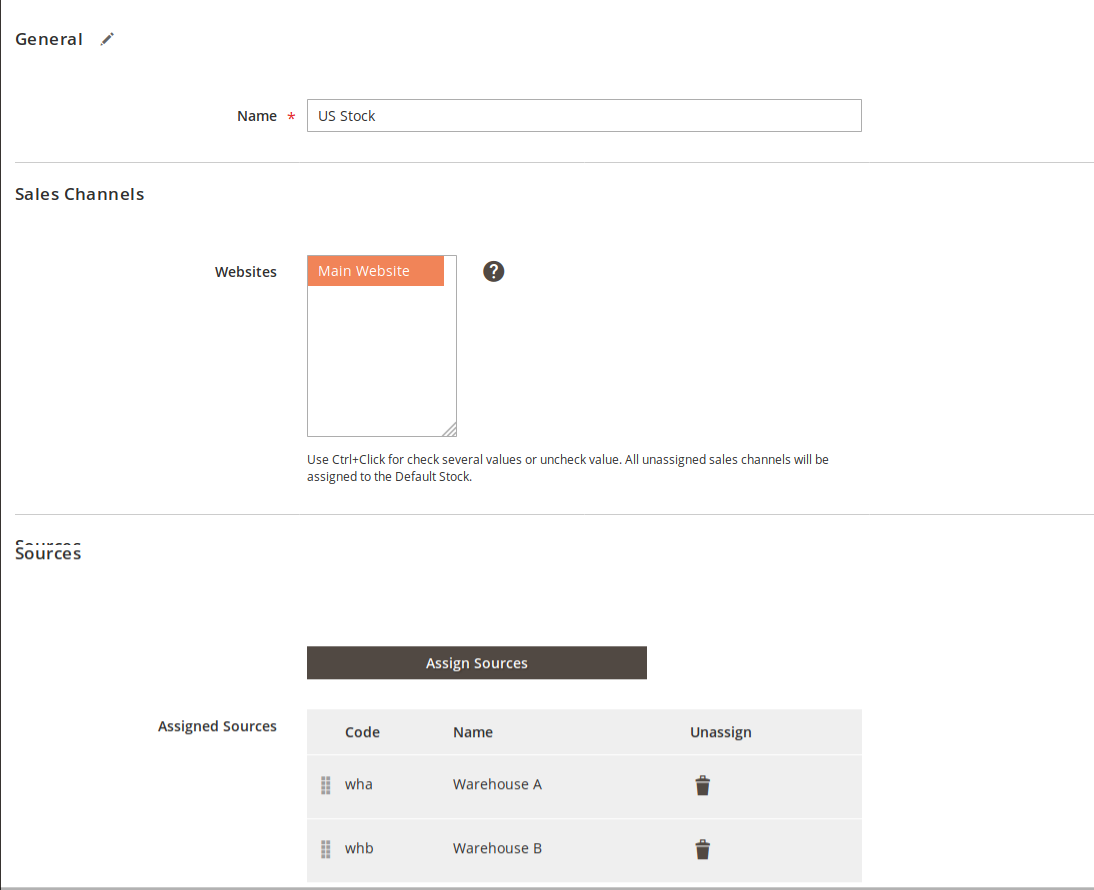Viewport: 1094px width, 890px height.
Task: Select the Warehouse B name cell
Action: [497, 849]
